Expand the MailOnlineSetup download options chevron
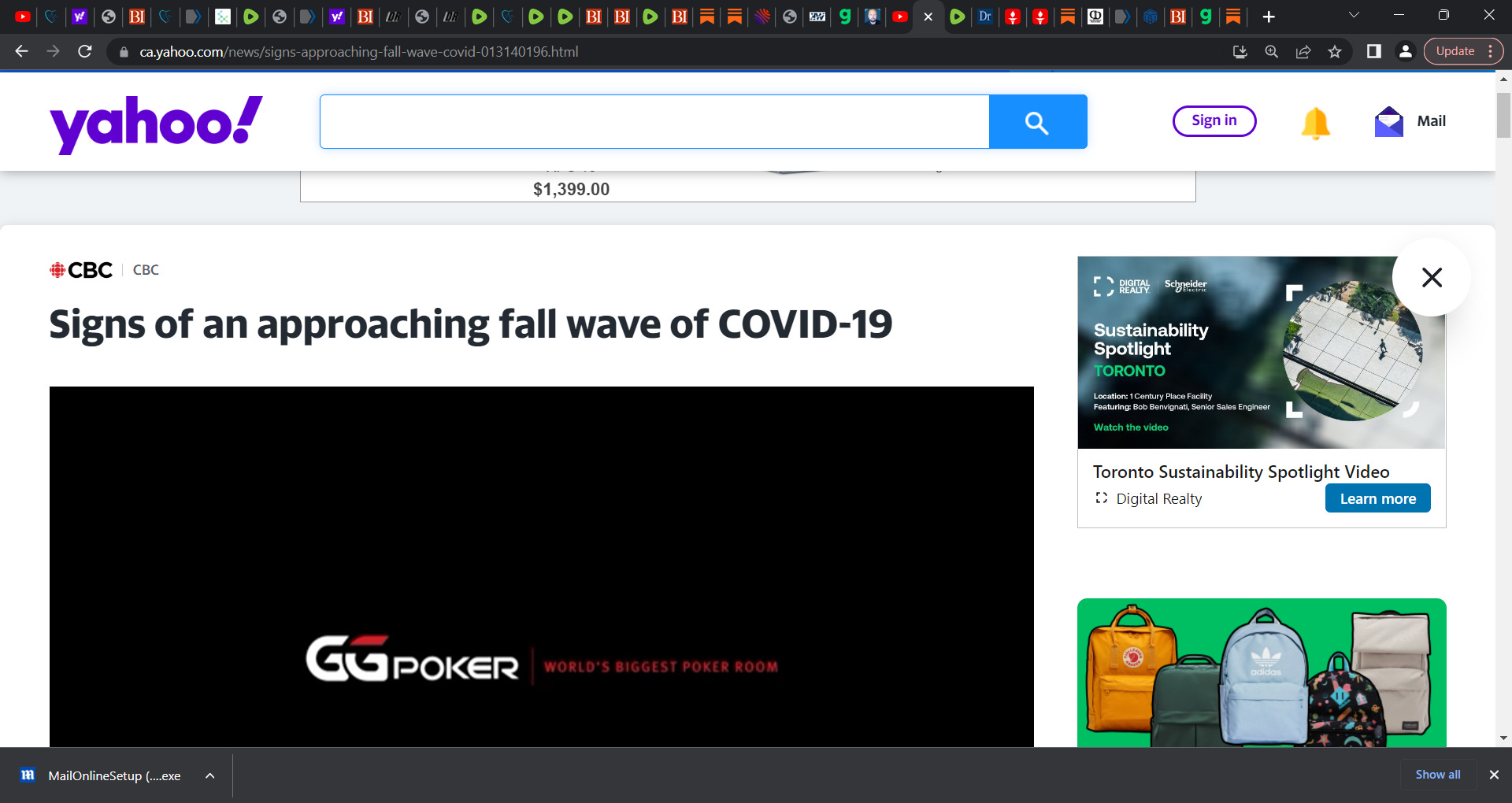 click(x=210, y=775)
